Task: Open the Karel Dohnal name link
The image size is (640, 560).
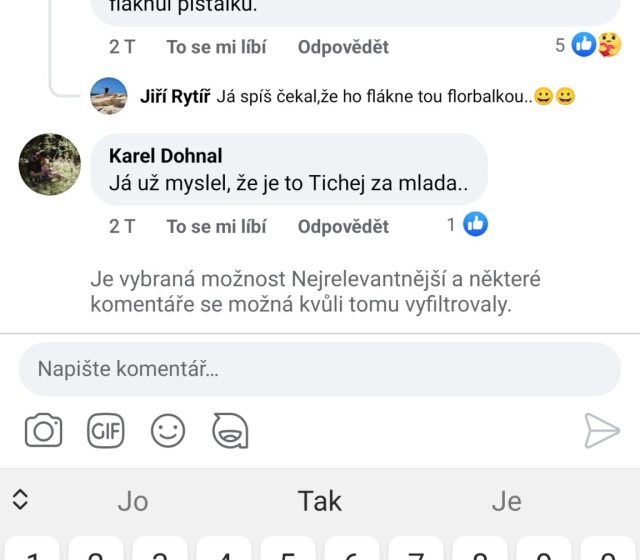Action: point(165,155)
